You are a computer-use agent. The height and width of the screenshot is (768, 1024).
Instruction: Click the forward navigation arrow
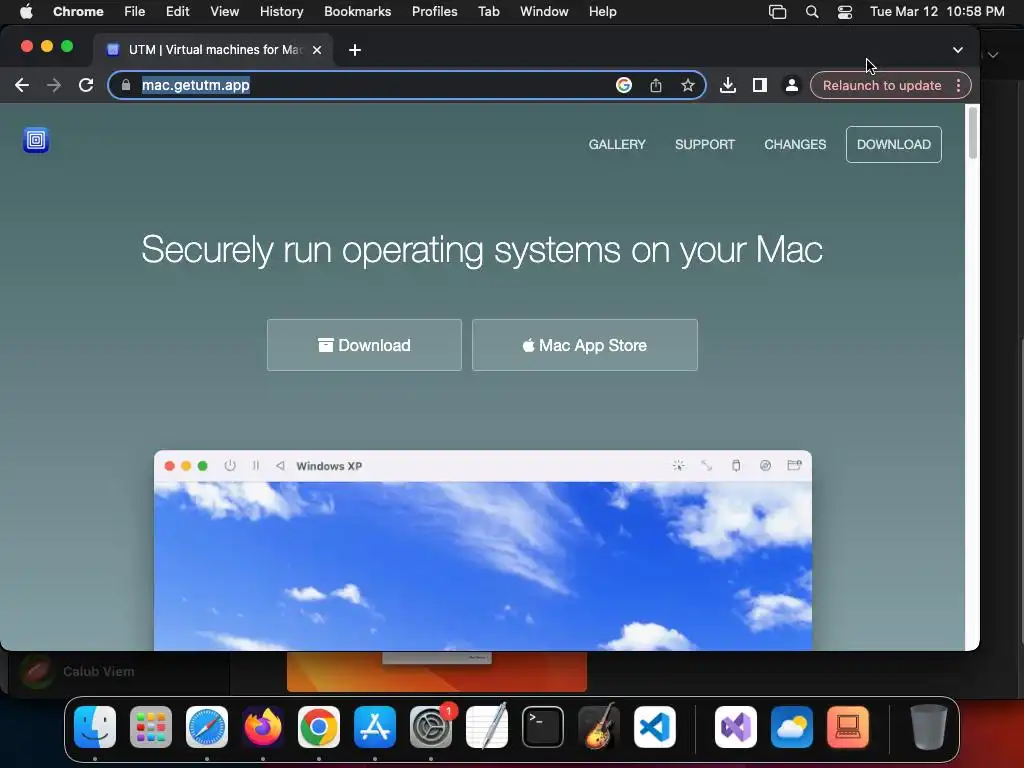click(x=54, y=86)
